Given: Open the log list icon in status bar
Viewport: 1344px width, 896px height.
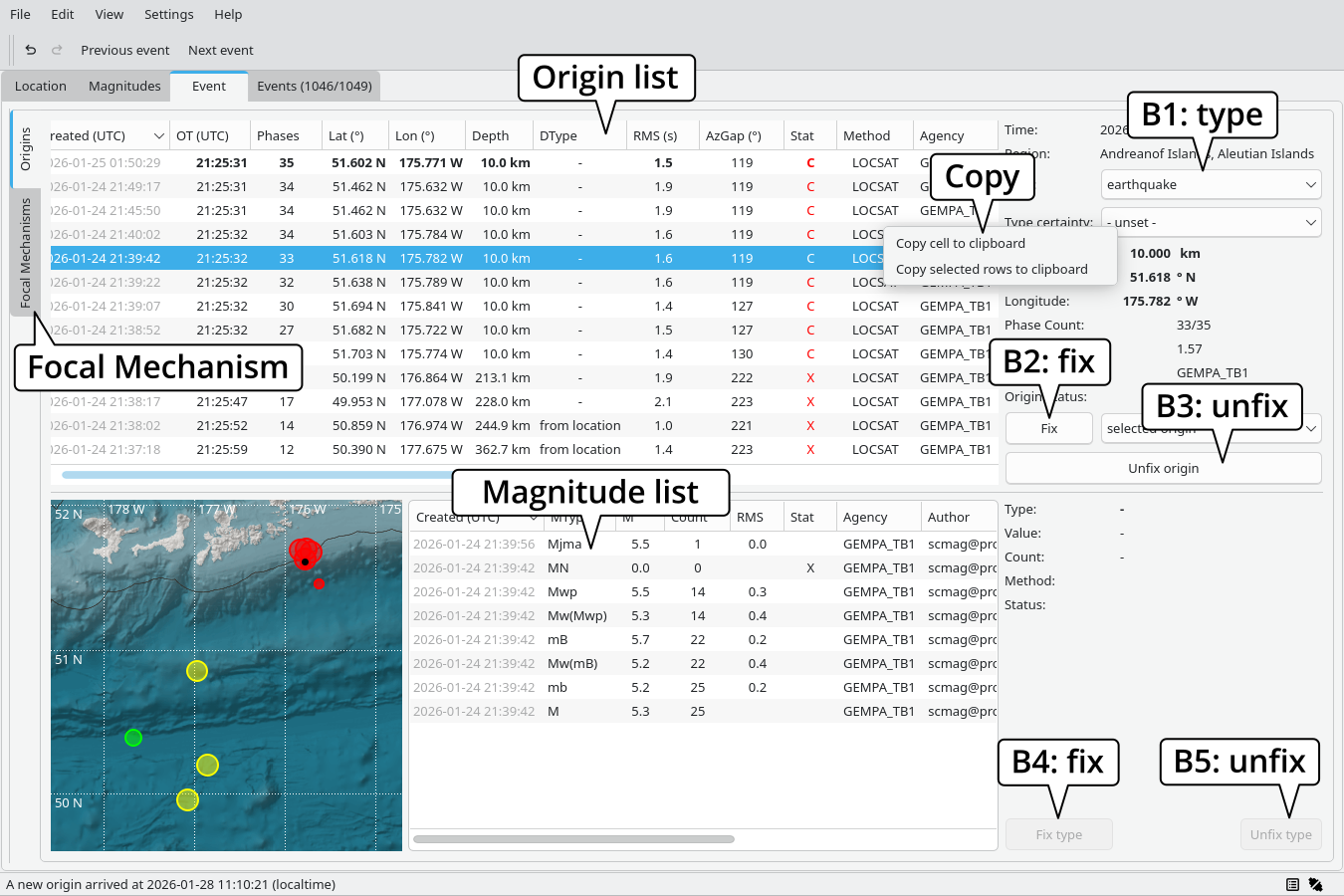Looking at the screenshot, I should (1292, 884).
